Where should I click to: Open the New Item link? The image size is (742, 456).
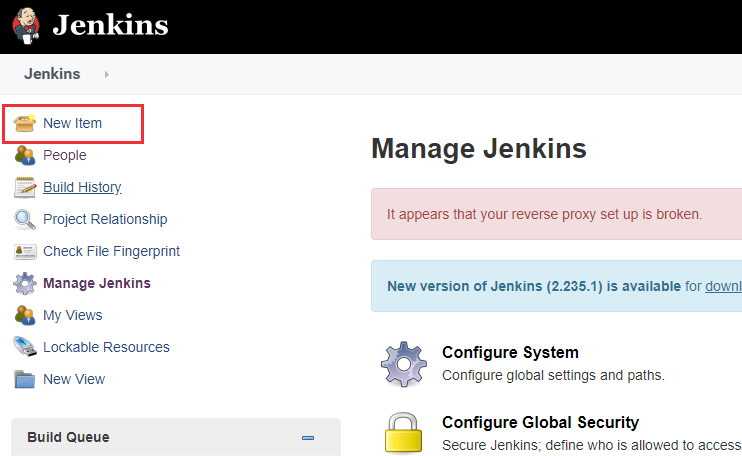[72, 123]
